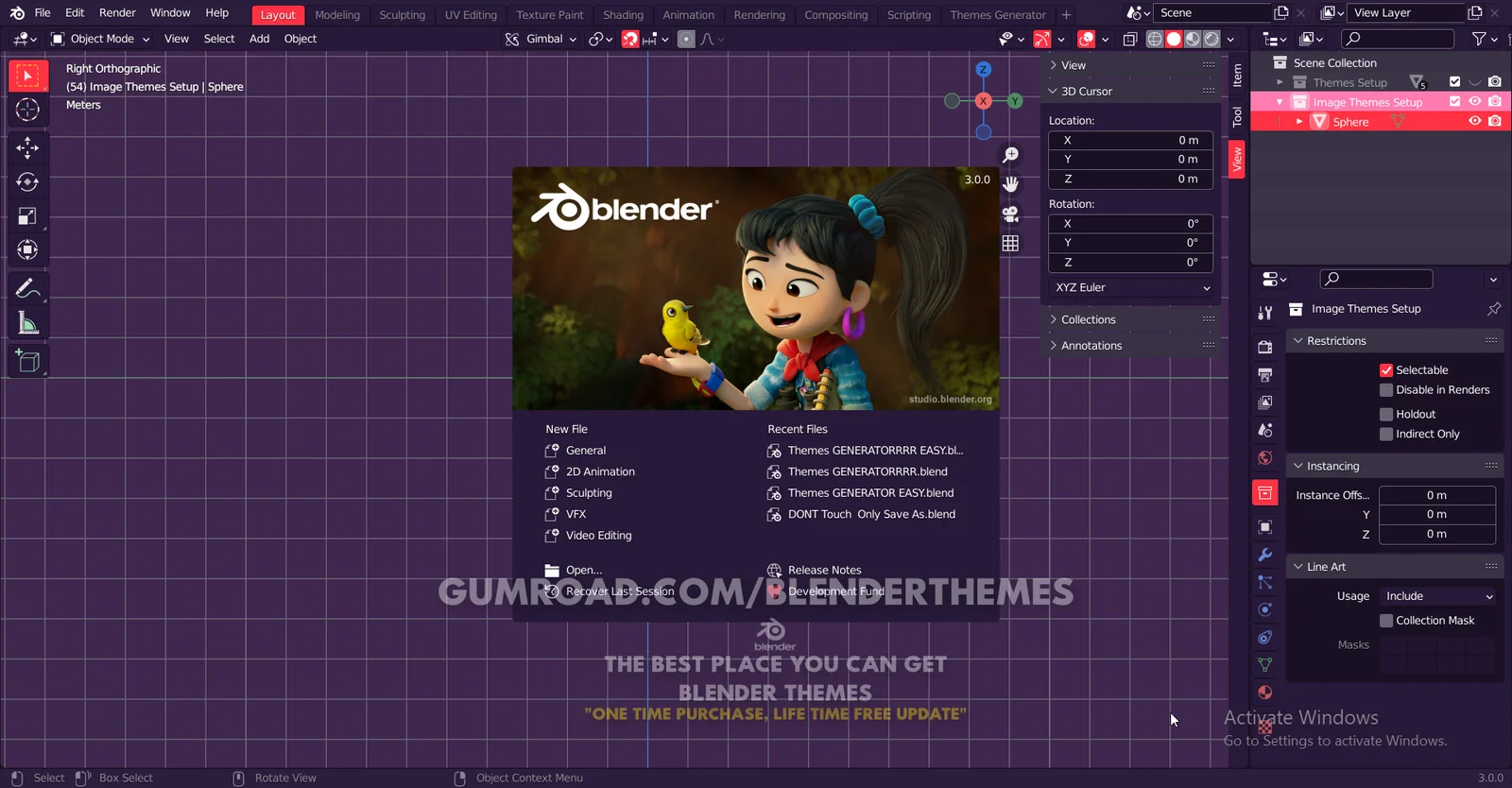Click the Select Box tool icon
Image resolution: width=1512 pixels, height=788 pixels.
[x=27, y=76]
